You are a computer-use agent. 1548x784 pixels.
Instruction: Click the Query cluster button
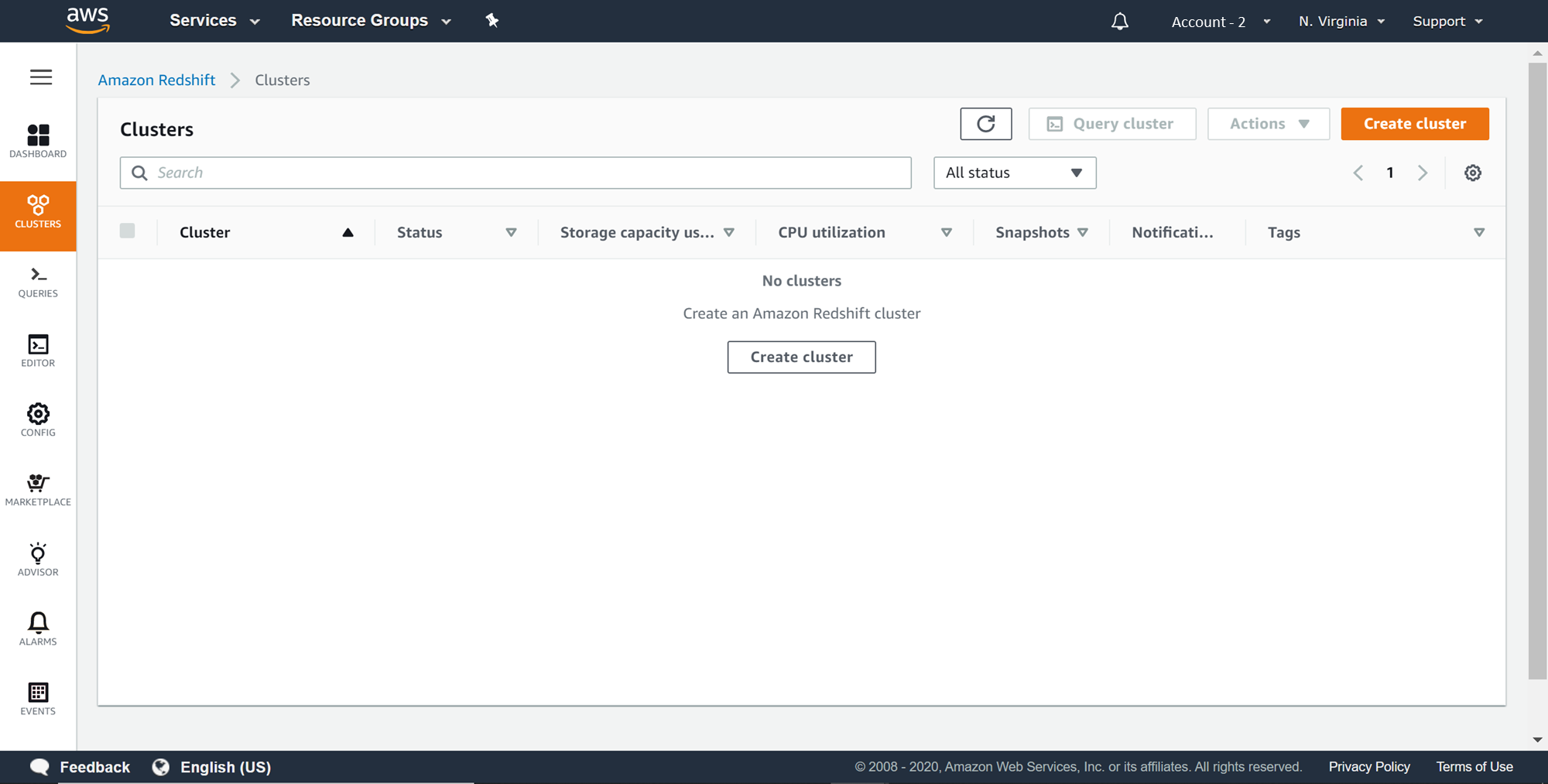pos(1112,124)
